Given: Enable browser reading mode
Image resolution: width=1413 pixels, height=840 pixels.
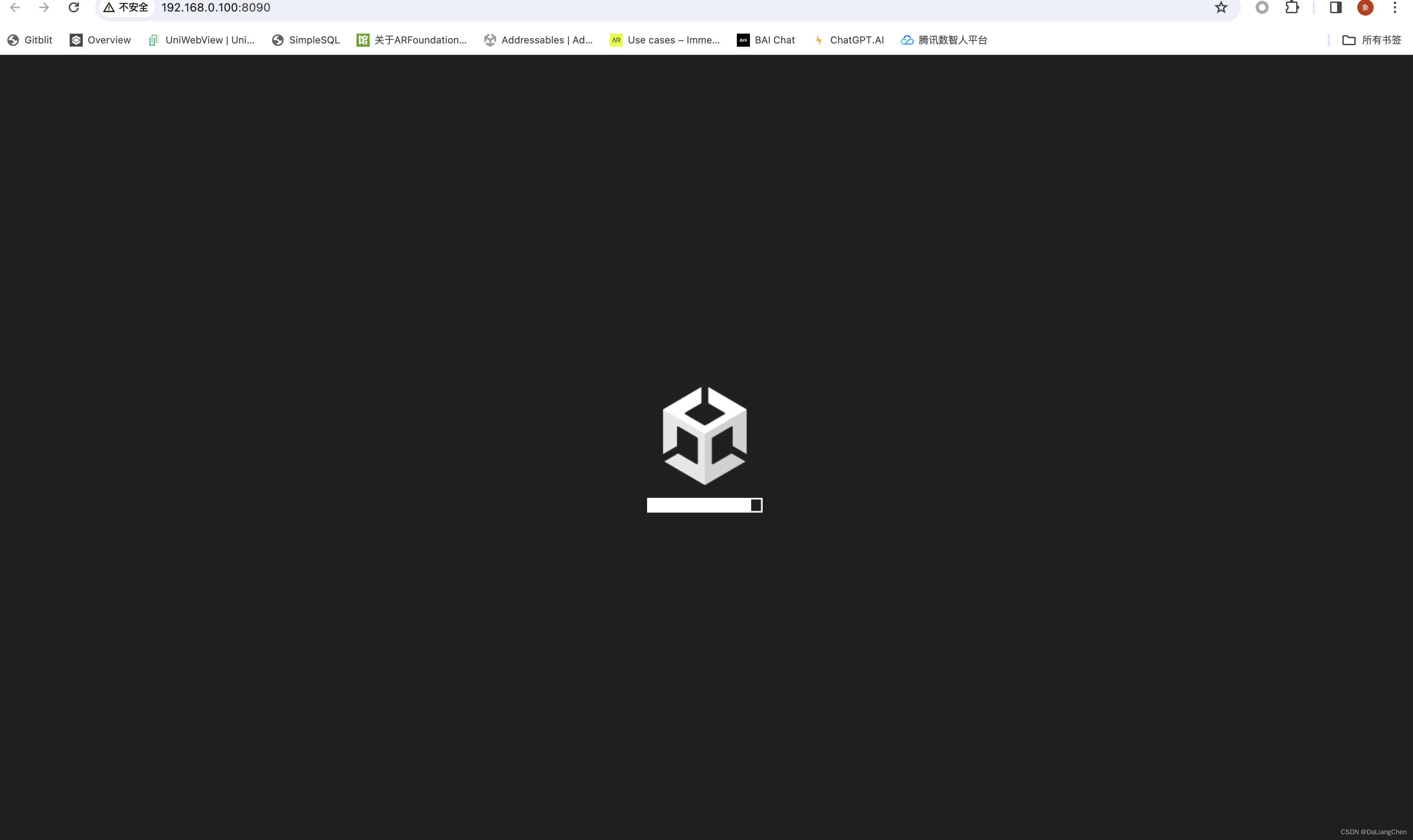Looking at the screenshot, I should click(1336, 9).
